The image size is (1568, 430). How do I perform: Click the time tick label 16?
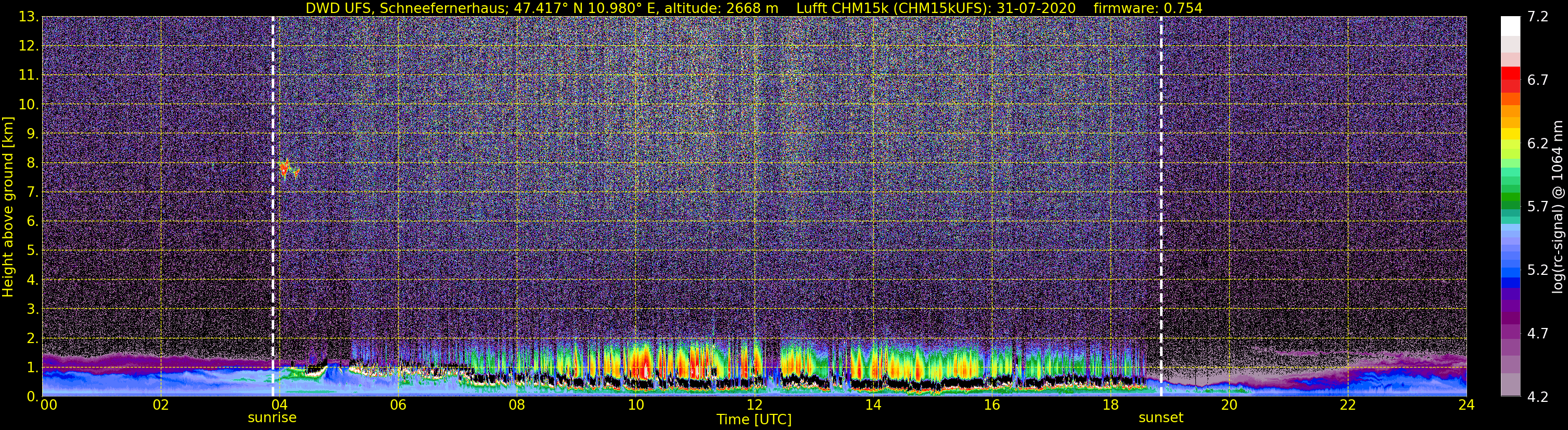coord(991,406)
